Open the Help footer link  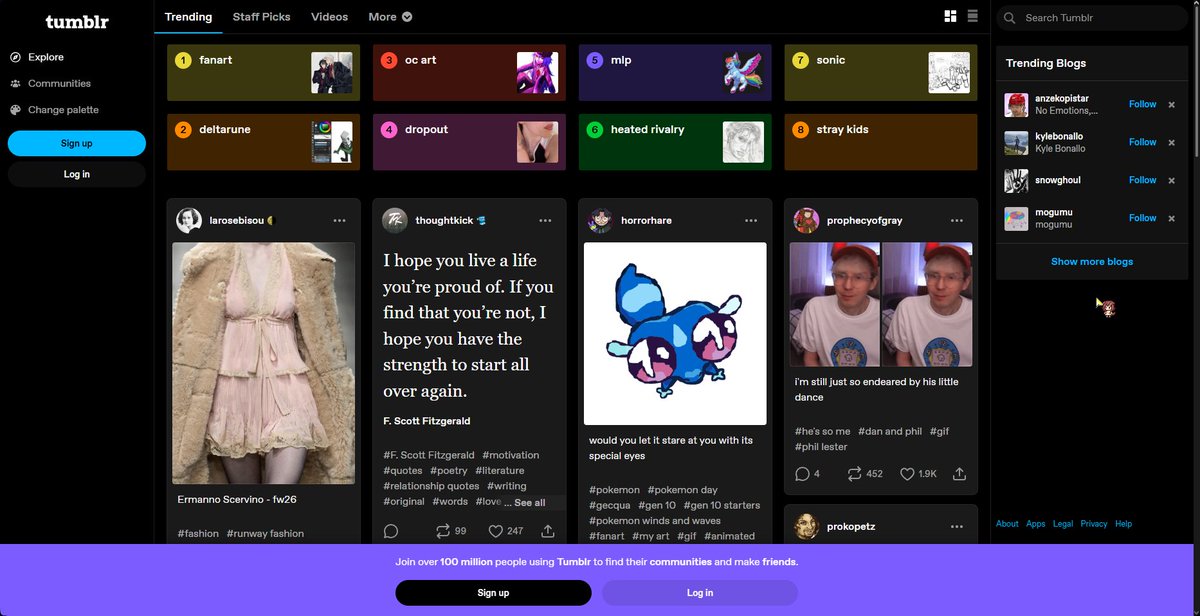coord(1124,524)
